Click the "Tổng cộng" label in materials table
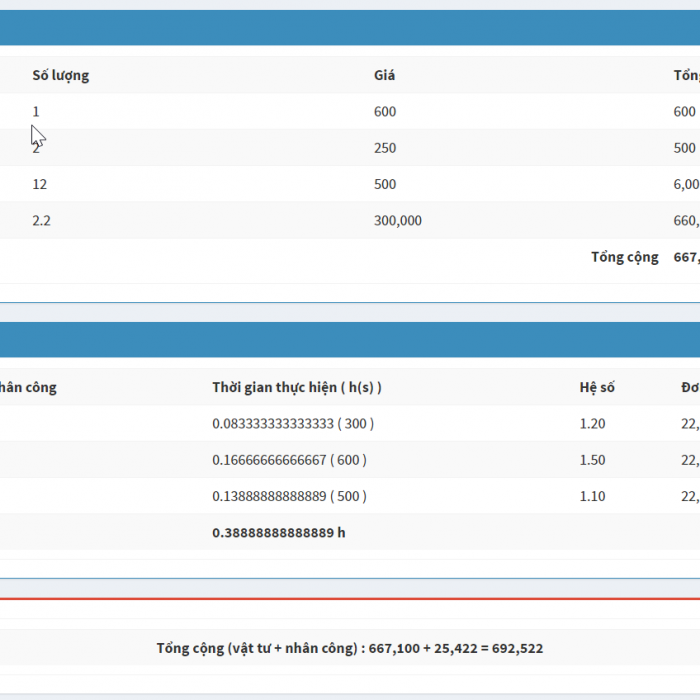Screen dimensions: 700x700 tap(624, 257)
